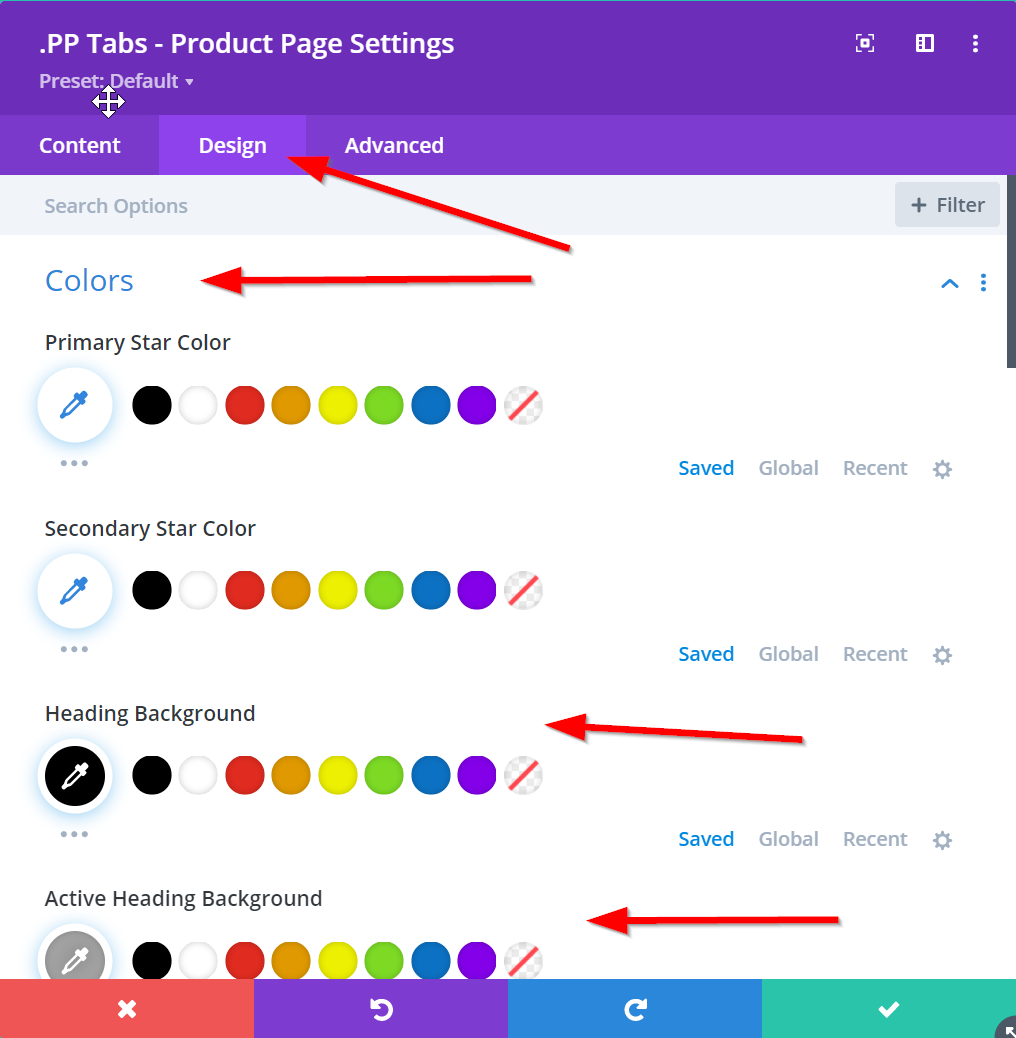Open the header three-dot options menu

(976, 43)
